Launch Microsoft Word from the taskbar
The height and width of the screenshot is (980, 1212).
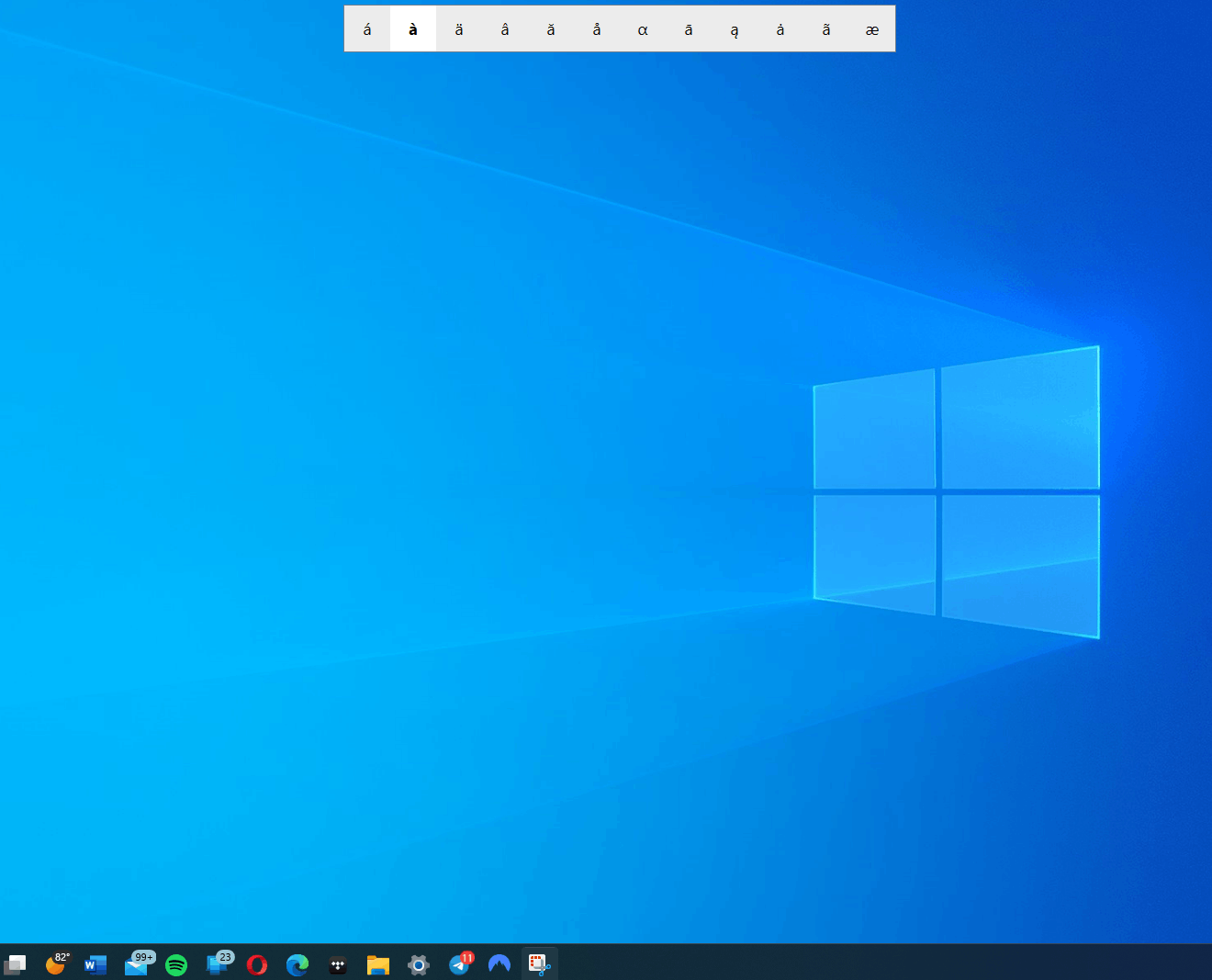pyautogui.click(x=95, y=964)
